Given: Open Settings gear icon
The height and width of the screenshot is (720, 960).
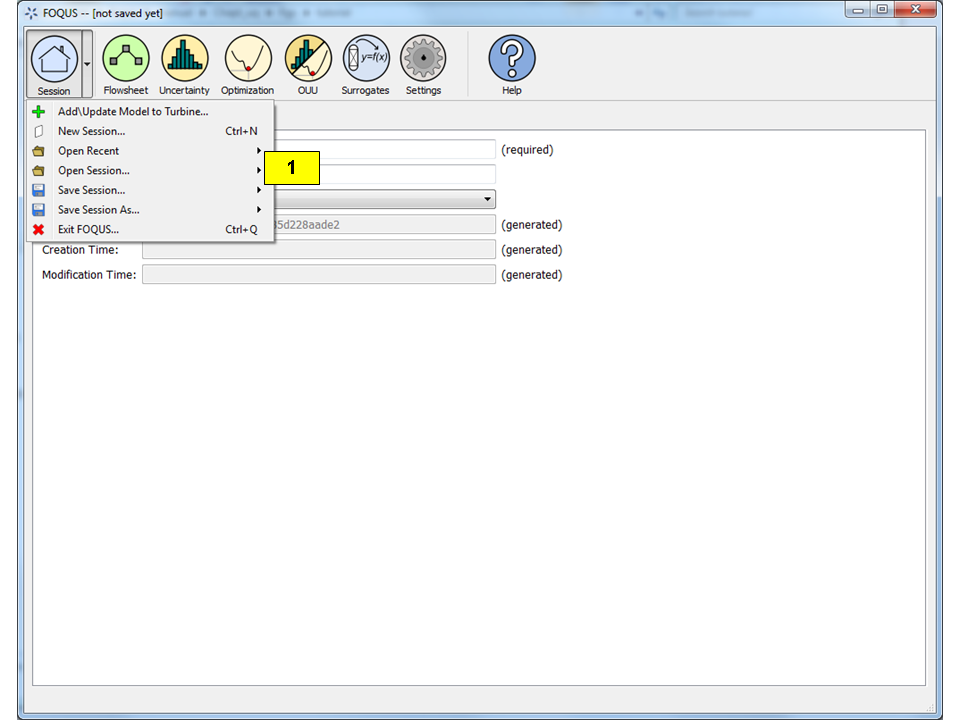Looking at the screenshot, I should pos(423,59).
